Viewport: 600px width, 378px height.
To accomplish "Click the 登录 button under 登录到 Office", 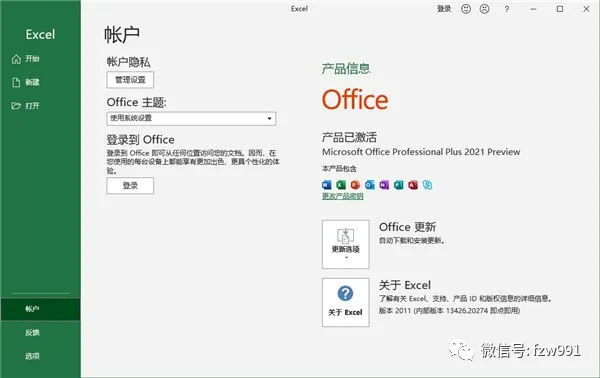I will [x=130, y=186].
